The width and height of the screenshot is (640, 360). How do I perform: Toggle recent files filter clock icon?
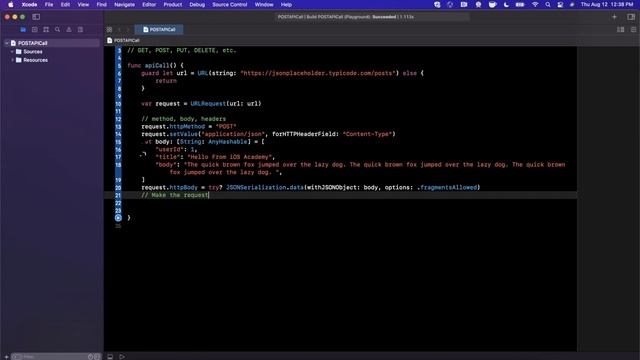coord(91,357)
